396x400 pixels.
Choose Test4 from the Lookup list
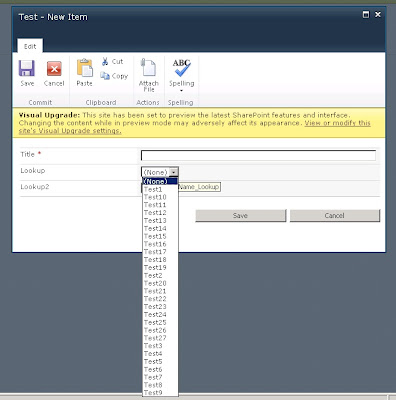[160, 354]
